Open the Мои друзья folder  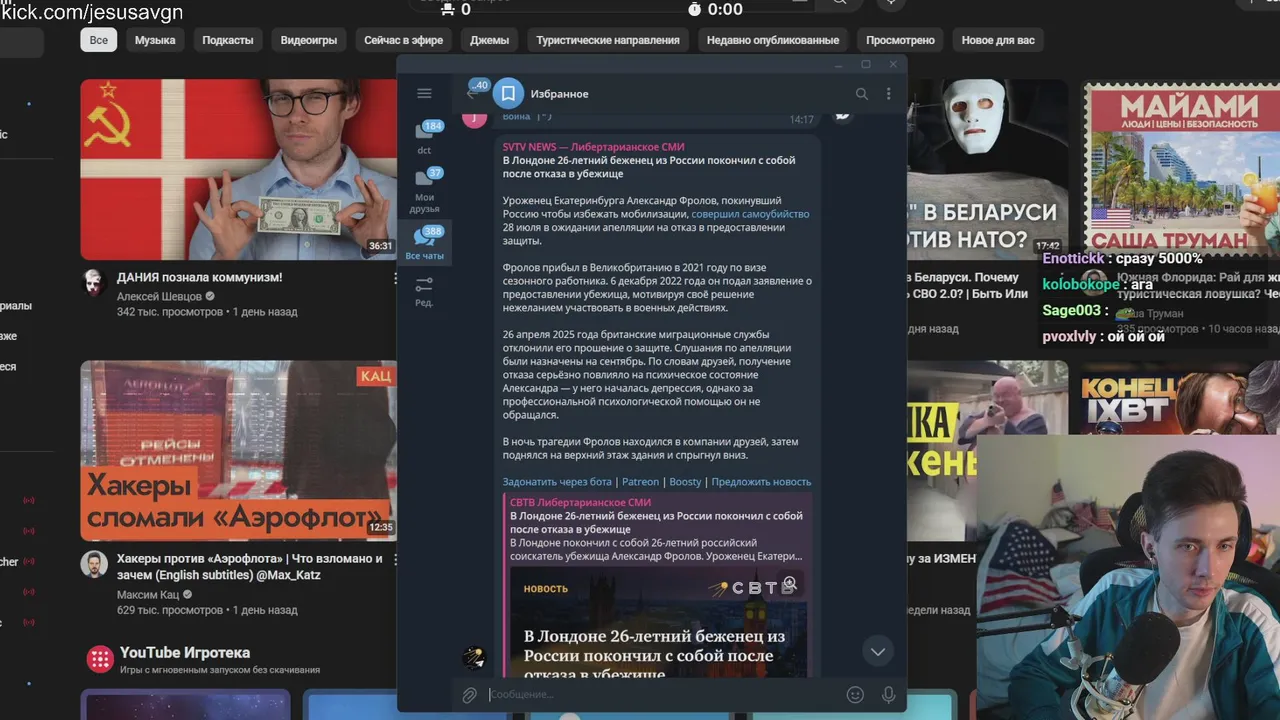point(424,190)
